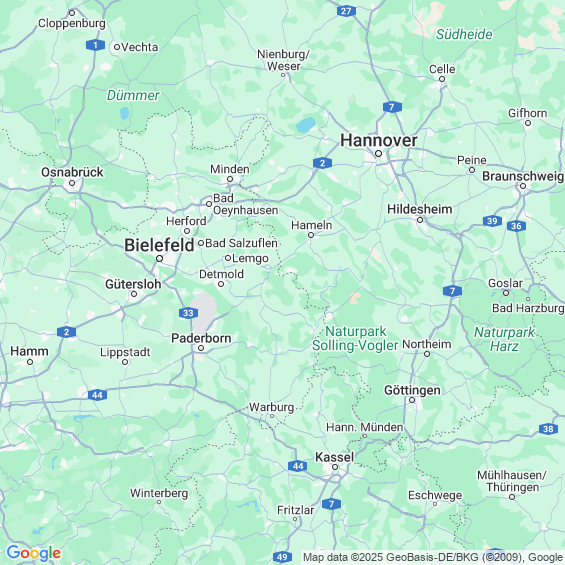Click the A1 shield near Vechta
Viewport: 565px width, 565px height.
coord(95,45)
